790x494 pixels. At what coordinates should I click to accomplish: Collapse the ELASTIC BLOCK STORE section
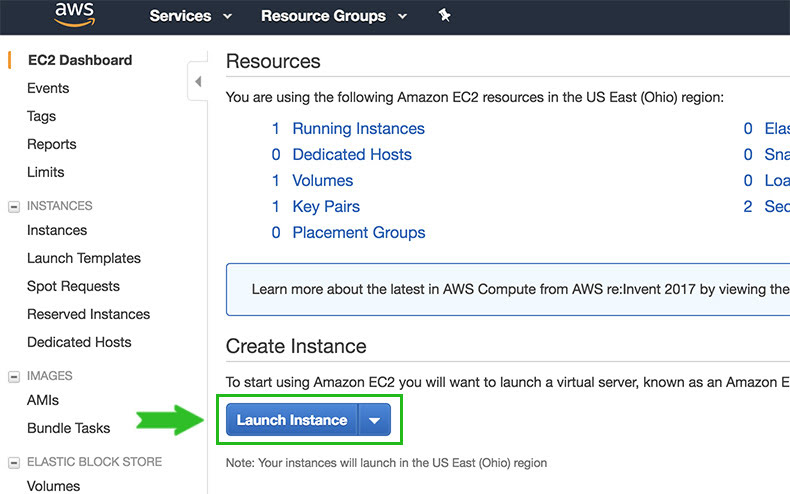pos(14,462)
